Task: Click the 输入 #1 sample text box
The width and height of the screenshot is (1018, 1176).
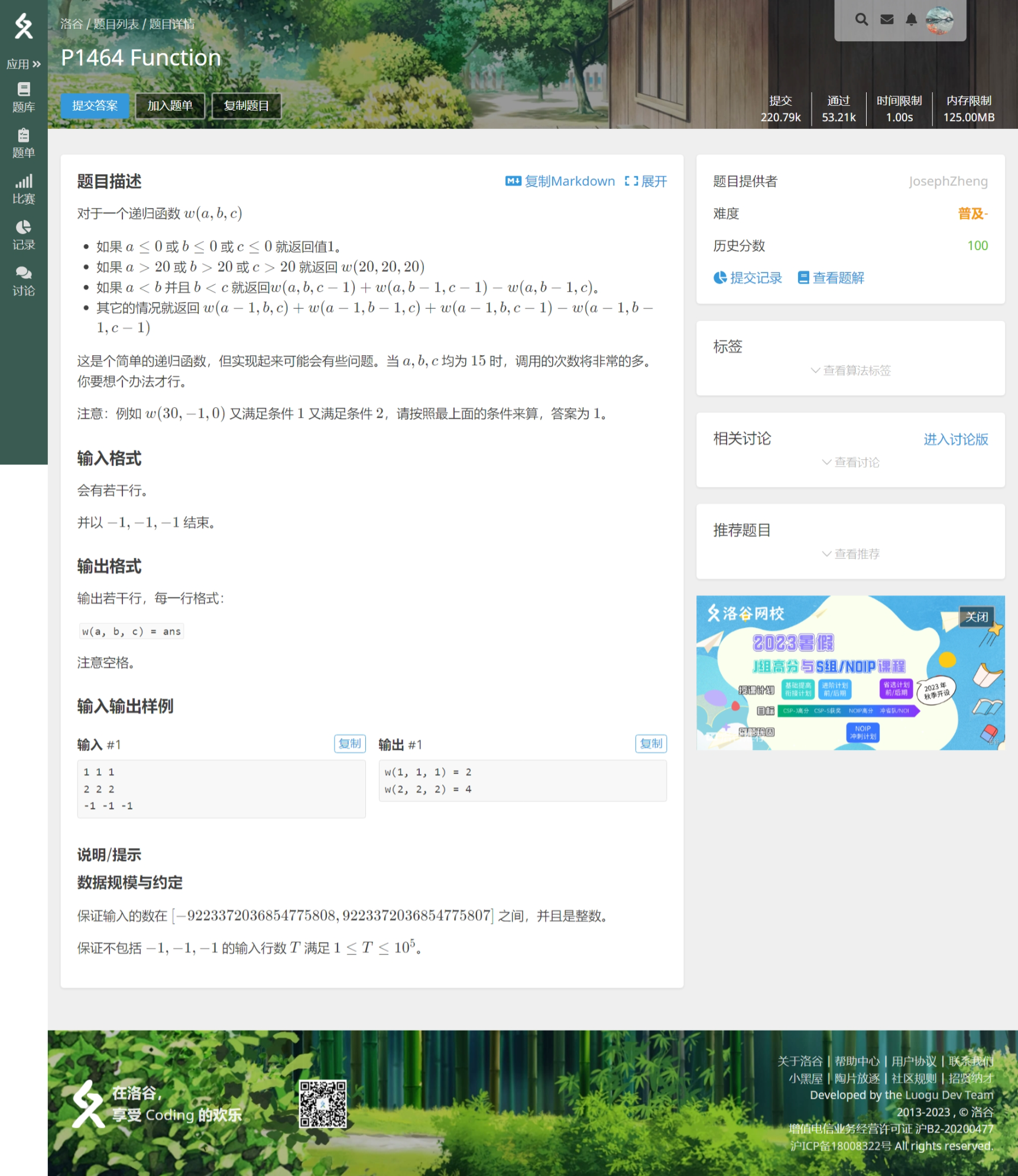Action: click(x=221, y=789)
